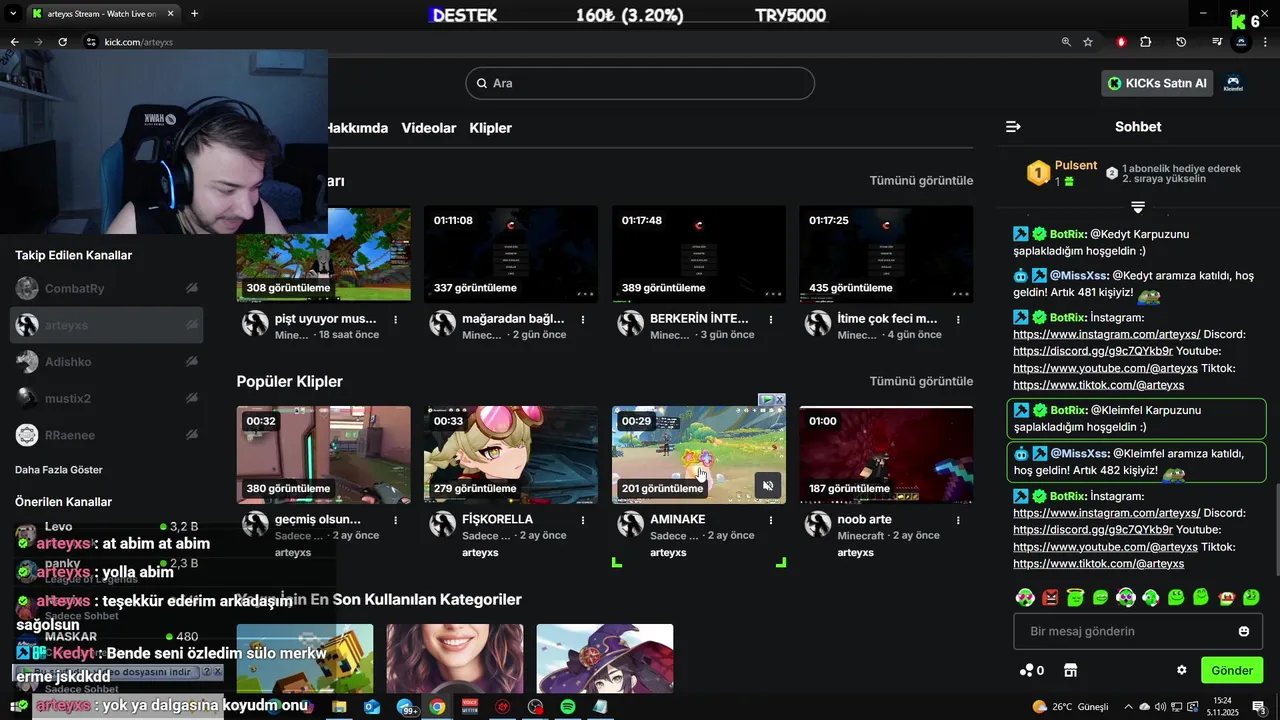Select Adishko in followed channels
Image resolution: width=1280 pixels, height=720 pixels.
click(x=106, y=362)
